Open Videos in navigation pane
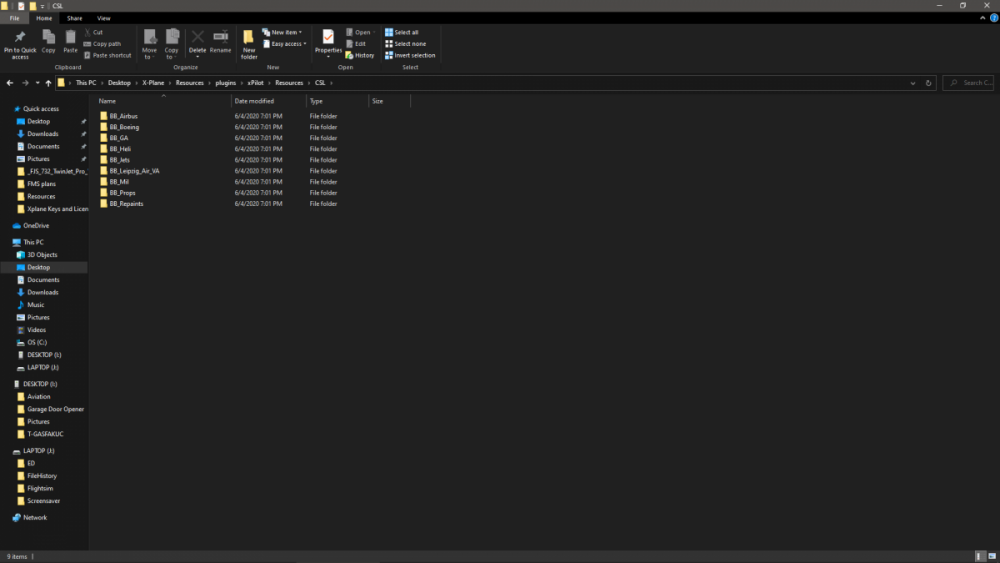1000x563 pixels. [x=36, y=330]
